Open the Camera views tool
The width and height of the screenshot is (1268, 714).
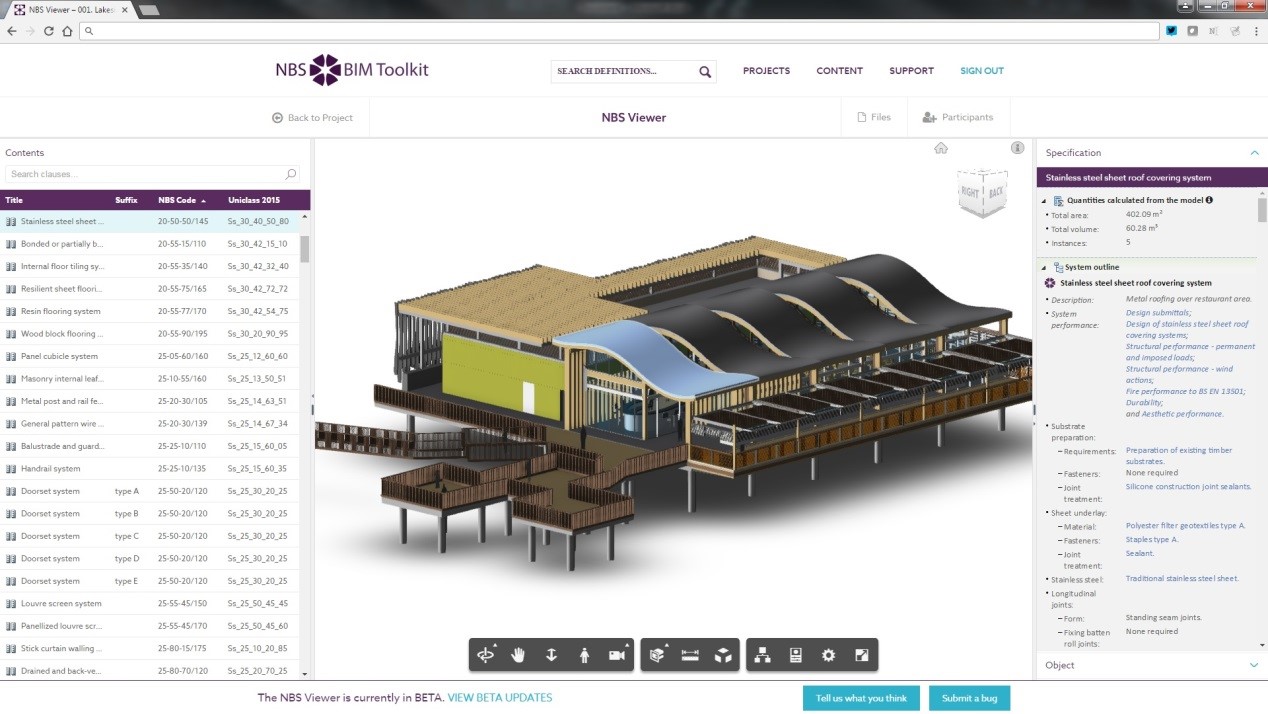(x=617, y=654)
